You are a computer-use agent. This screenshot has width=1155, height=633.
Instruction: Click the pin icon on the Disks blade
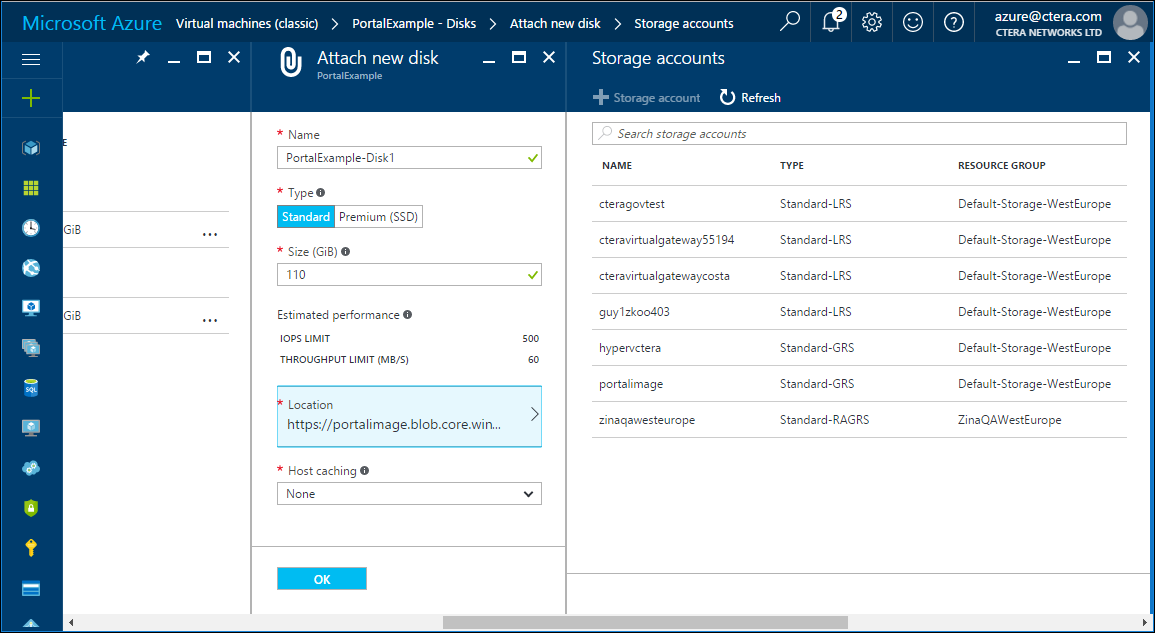pyautogui.click(x=143, y=57)
